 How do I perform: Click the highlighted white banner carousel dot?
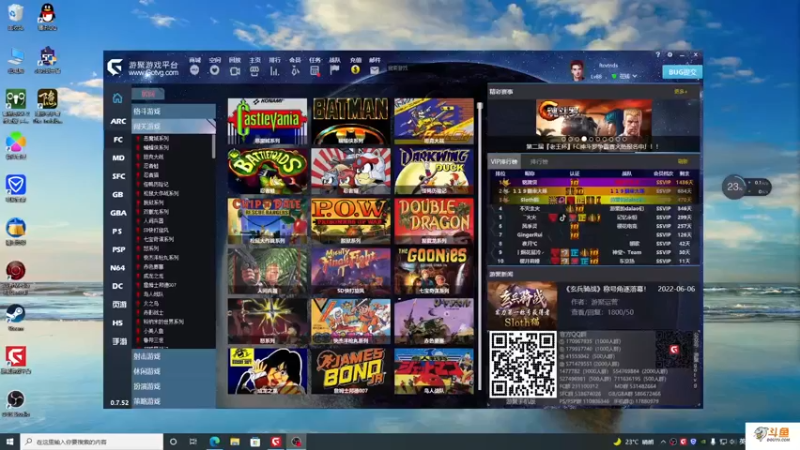coord(584,139)
